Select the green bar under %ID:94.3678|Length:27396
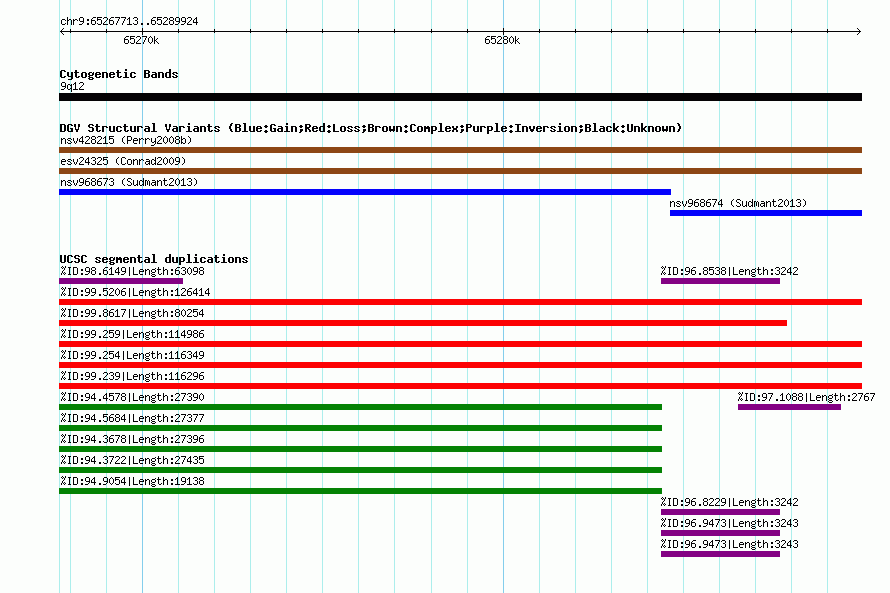Image resolution: width=890 pixels, height=593 pixels. [360, 449]
